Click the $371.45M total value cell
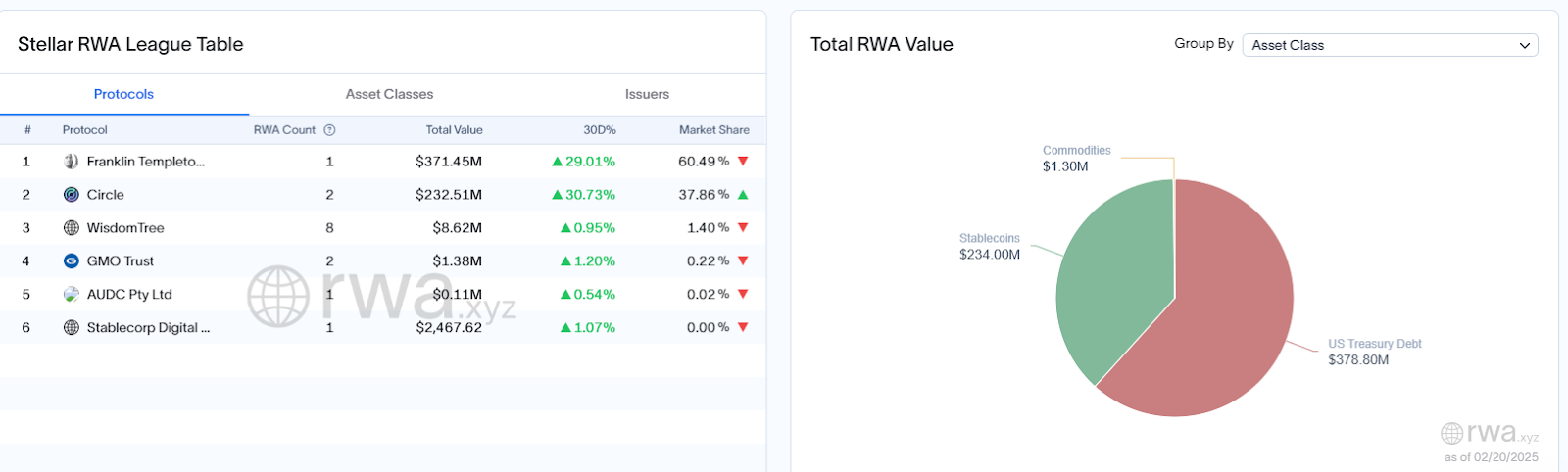This screenshot has height=472, width=1568. coord(449,162)
